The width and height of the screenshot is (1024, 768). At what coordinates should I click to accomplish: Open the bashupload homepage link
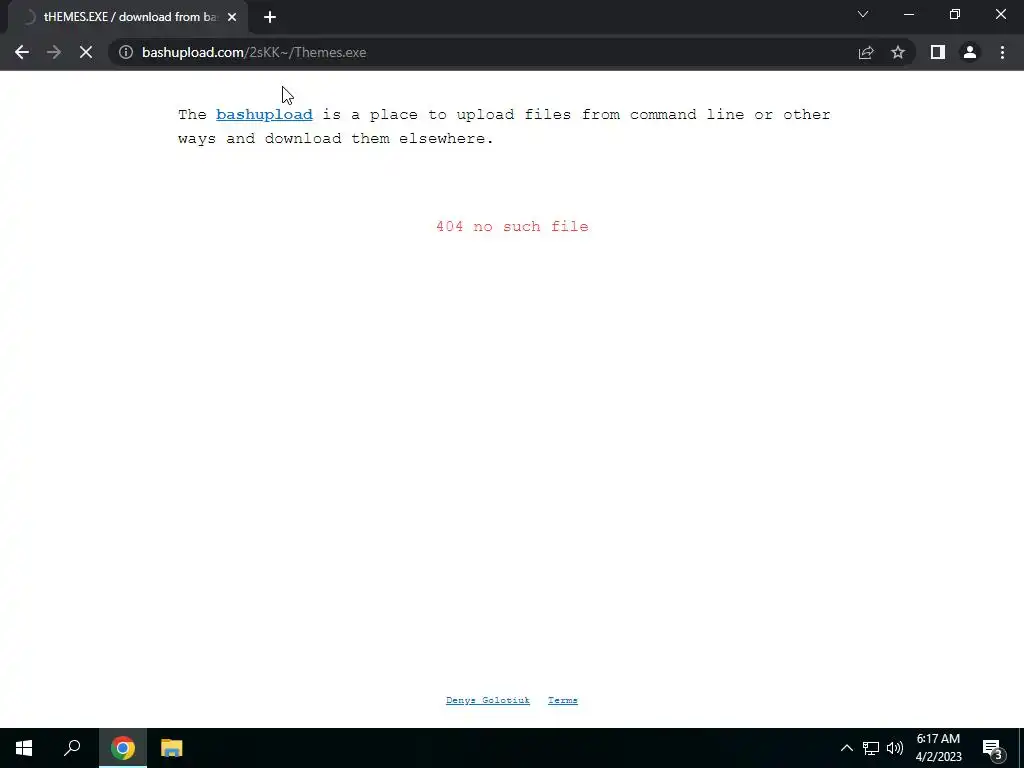[x=264, y=114]
